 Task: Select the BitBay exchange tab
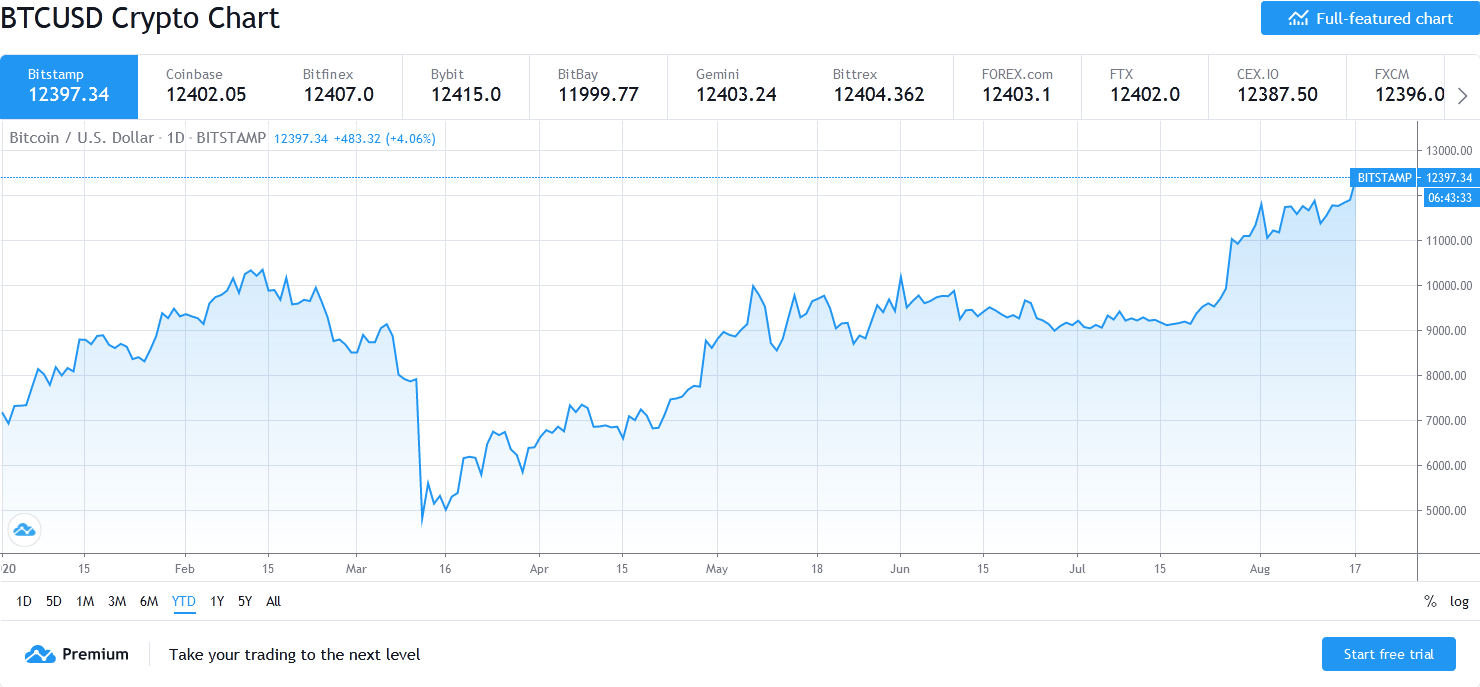coord(598,86)
